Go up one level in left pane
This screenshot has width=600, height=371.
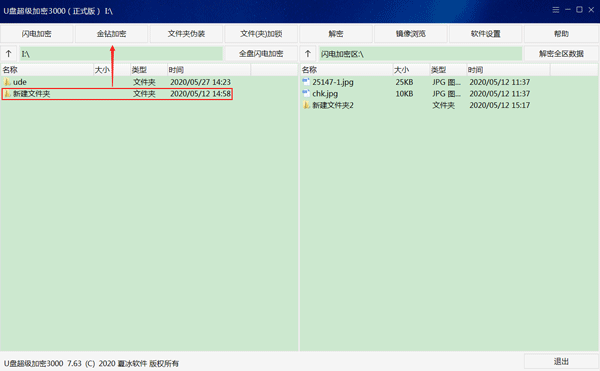tap(9, 54)
